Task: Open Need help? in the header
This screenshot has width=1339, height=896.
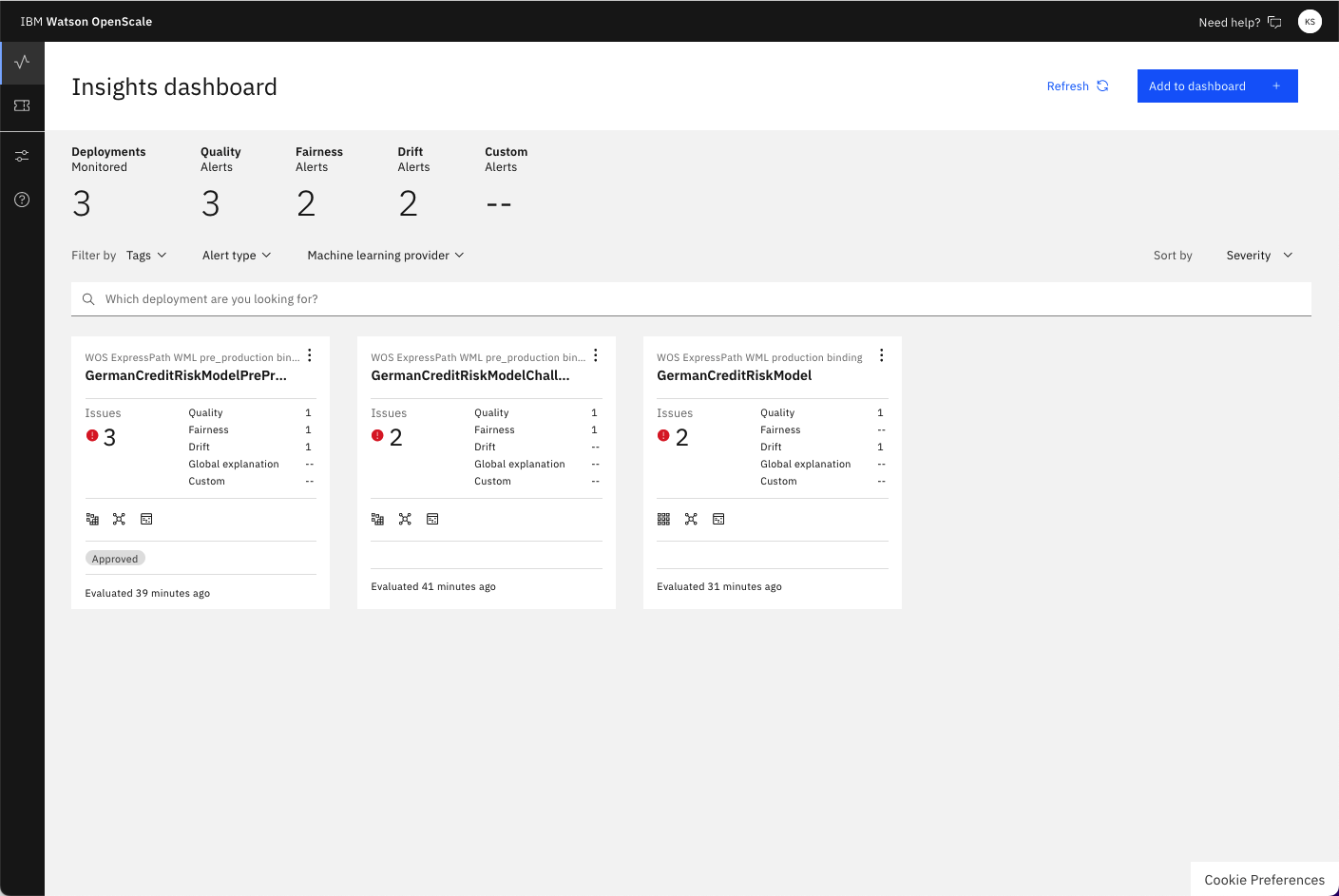Action: [x=1239, y=22]
